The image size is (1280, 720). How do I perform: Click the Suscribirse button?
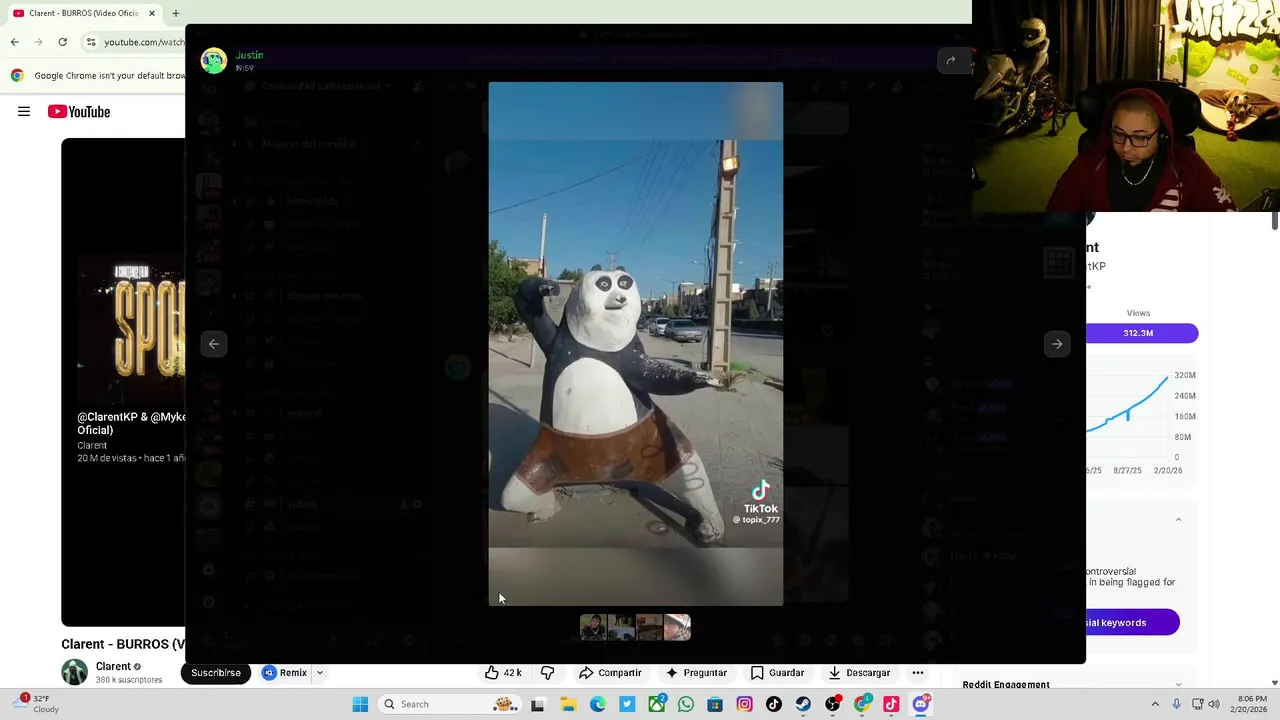tap(216, 673)
